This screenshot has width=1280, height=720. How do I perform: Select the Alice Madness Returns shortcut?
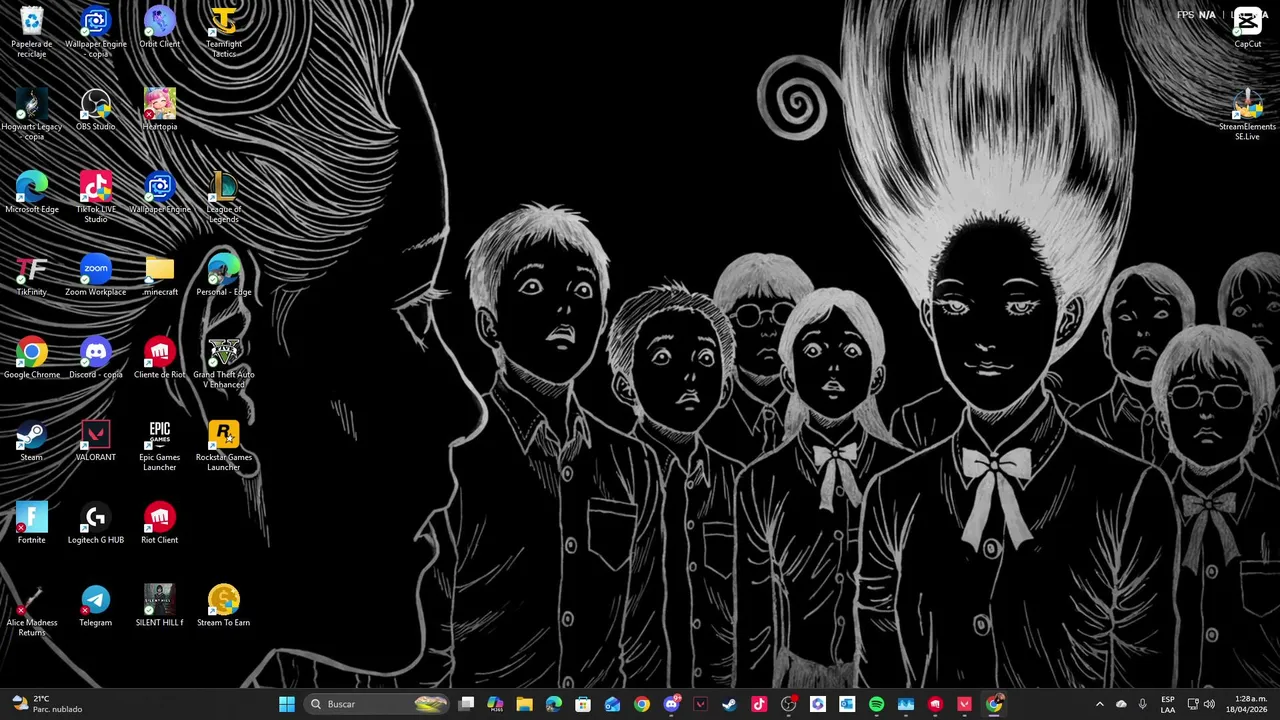pos(32,611)
